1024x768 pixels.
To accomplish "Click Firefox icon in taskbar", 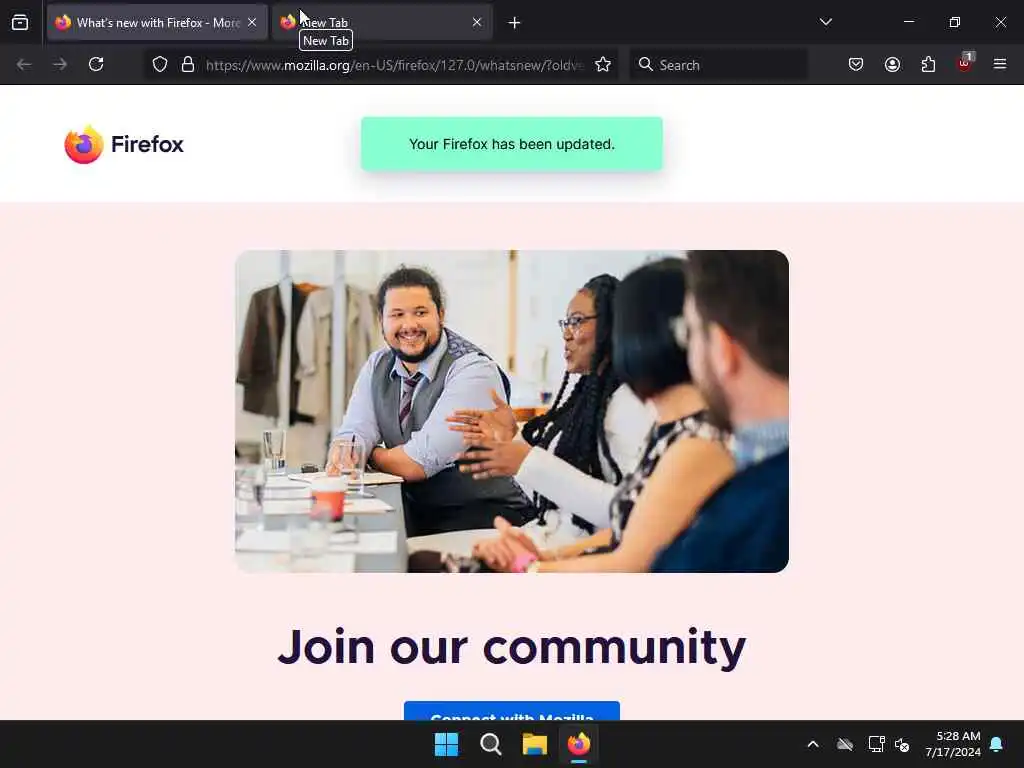I will [579, 744].
